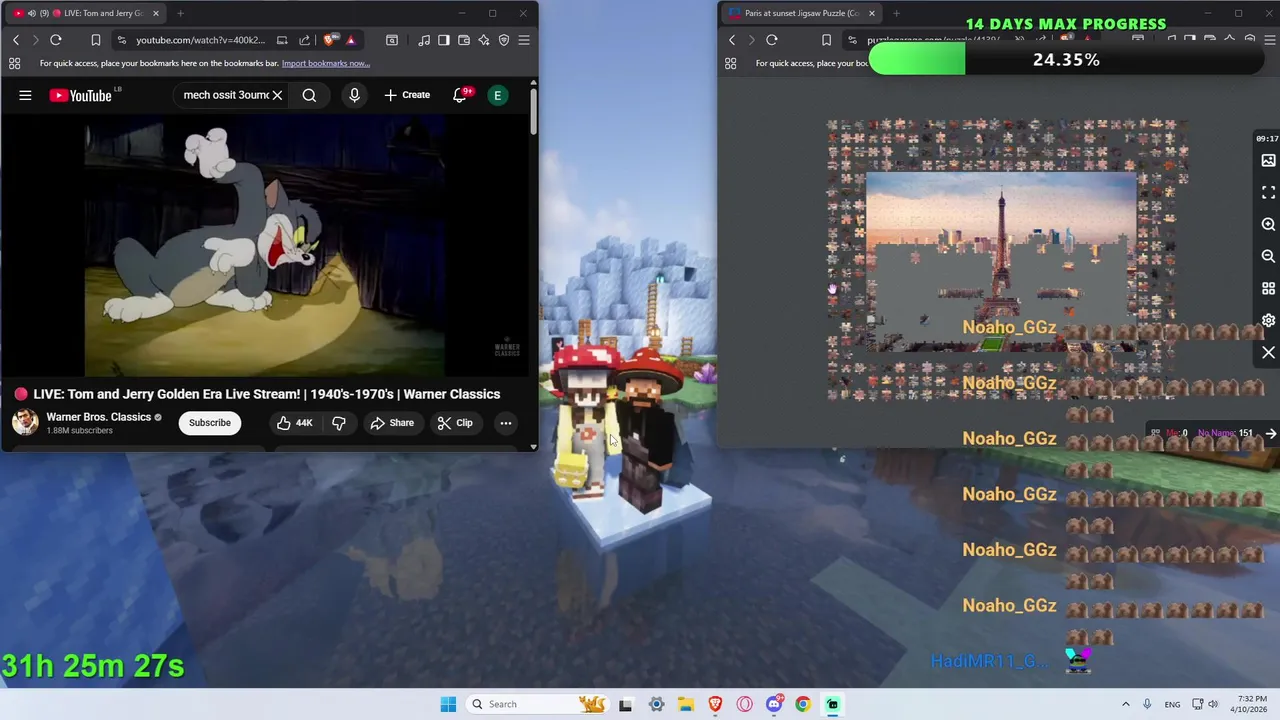Open the Brave Wallet icon in YouTube window
Viewport: 1280px width, 720px height.
[464, 40]
